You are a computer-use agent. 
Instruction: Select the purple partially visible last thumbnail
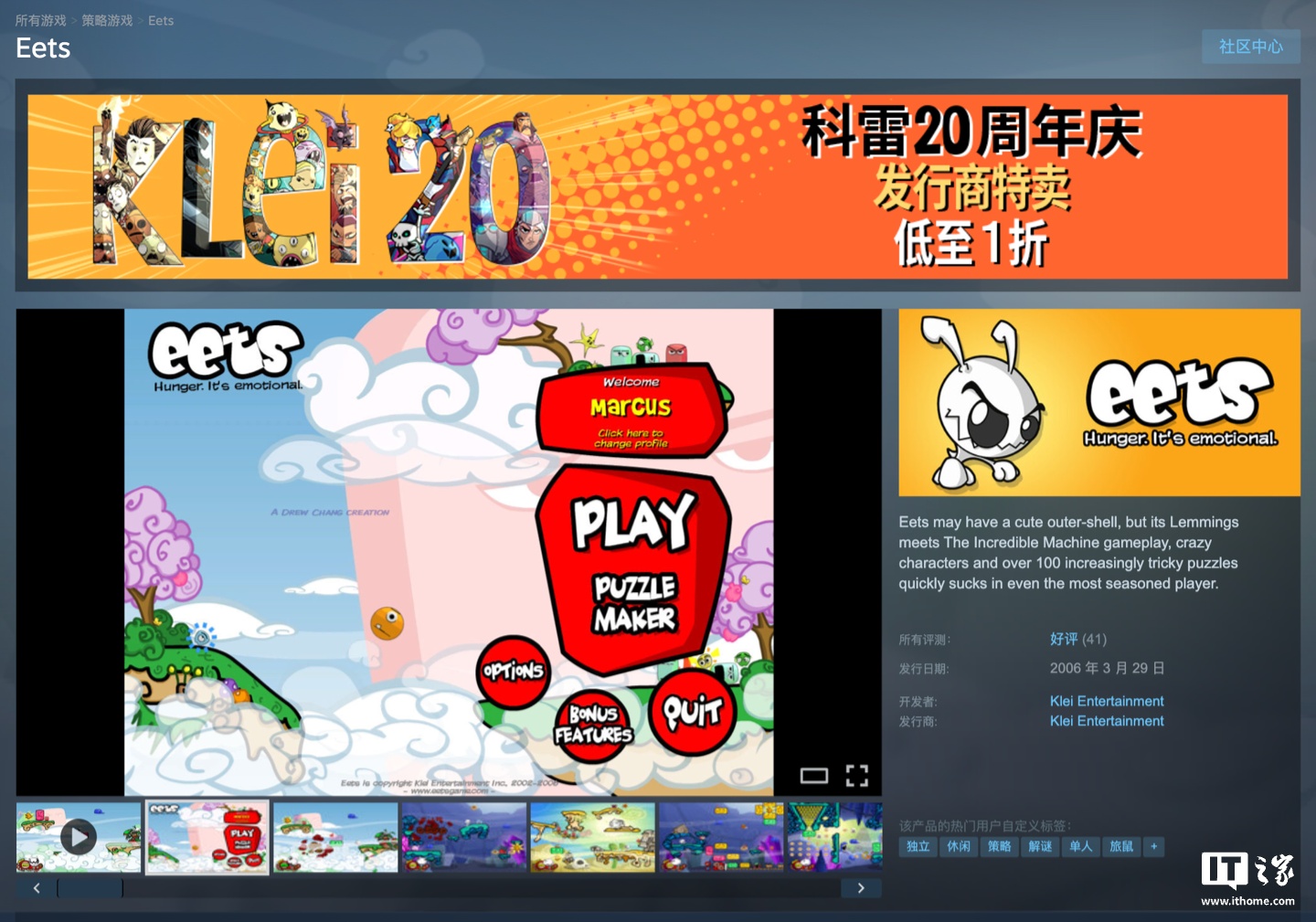click(x=835, y=837)
